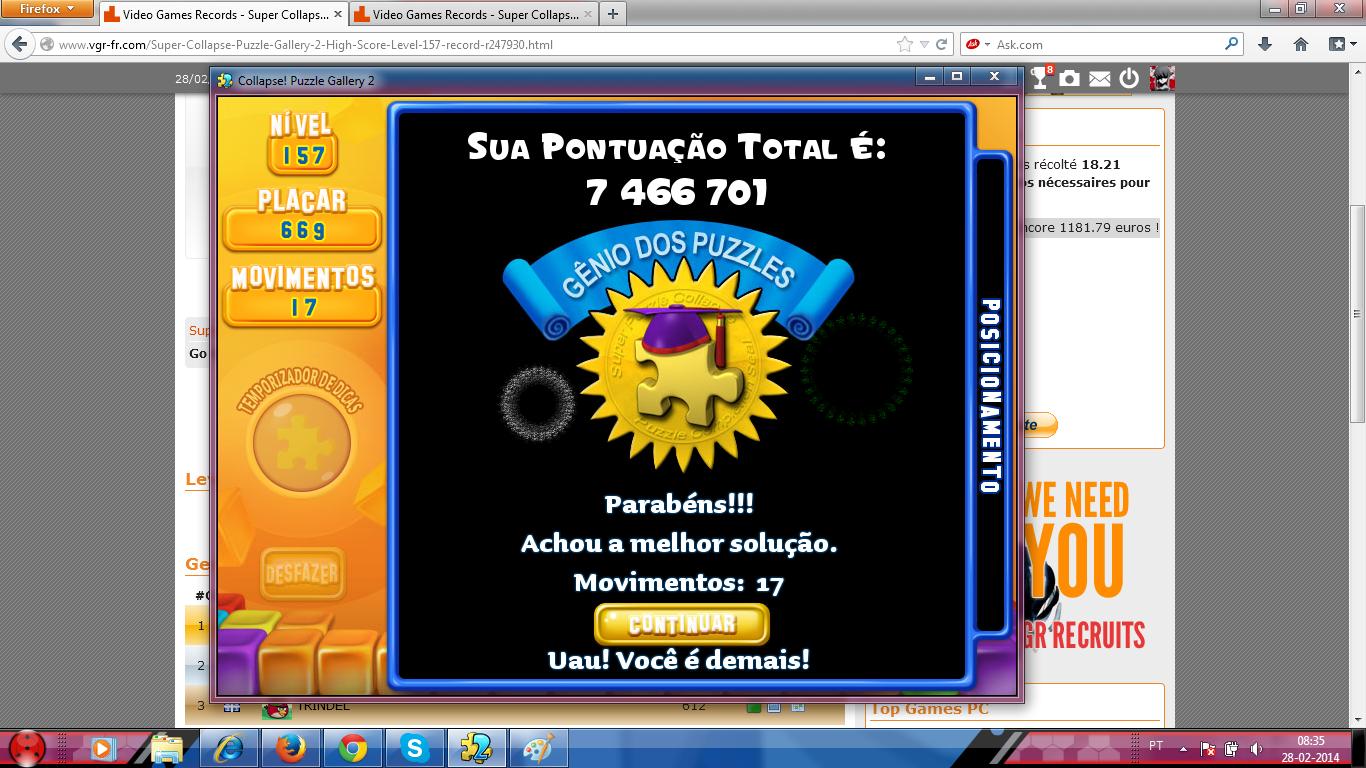Click the yellow Continuar button
1366x768 pixels.
pos(681,625)
